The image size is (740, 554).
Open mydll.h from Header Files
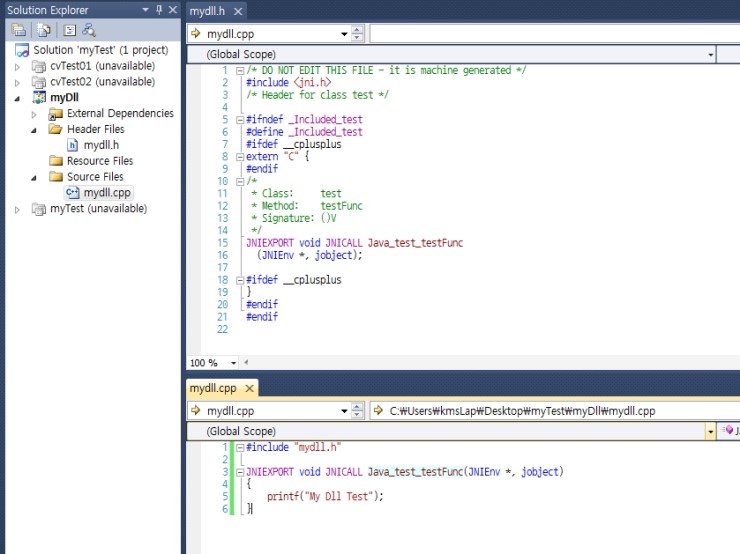pos(101,145)
